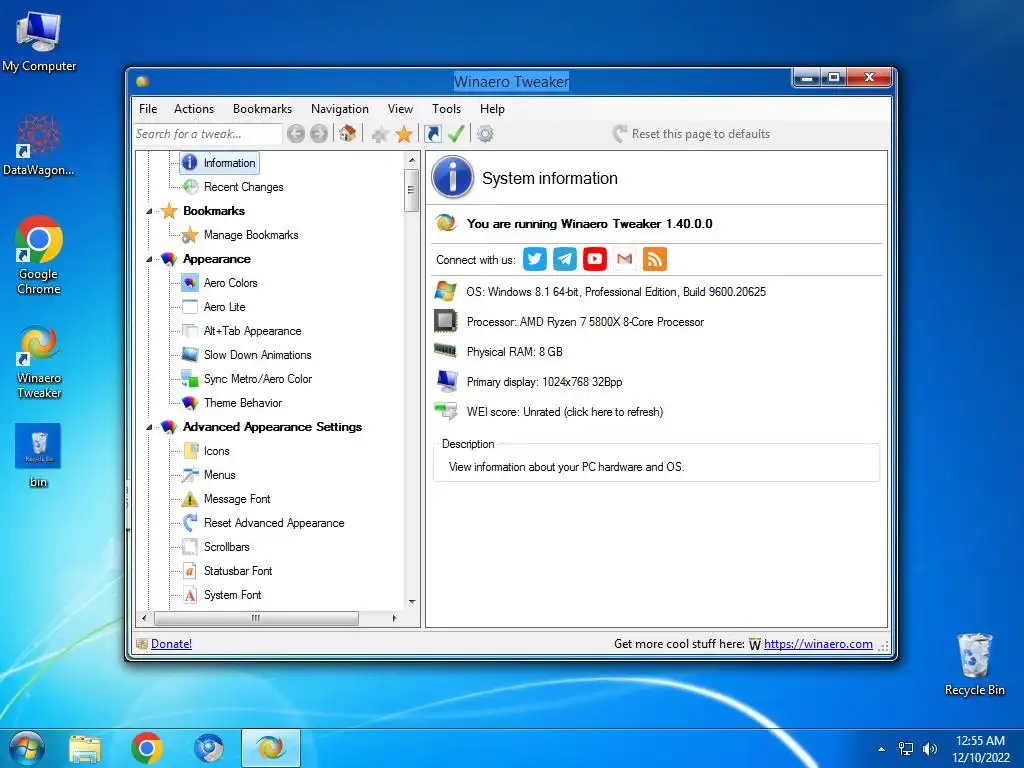
Task: Open Google Chrome desktop shortcut
Action: [39, 255]
